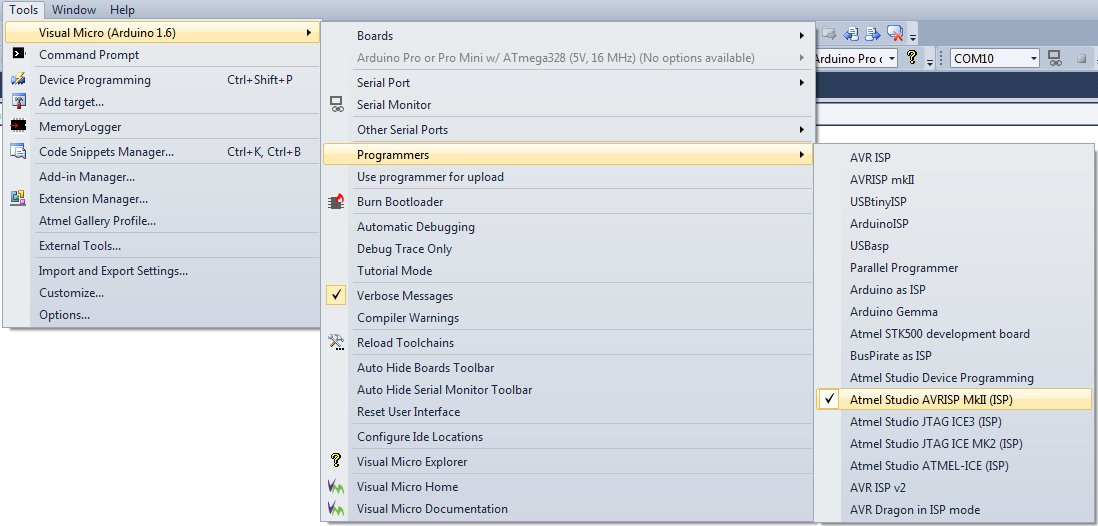
Task: Click the Serial Monitor menu icon
Action: pyautogui.click(x=337, y=104)
